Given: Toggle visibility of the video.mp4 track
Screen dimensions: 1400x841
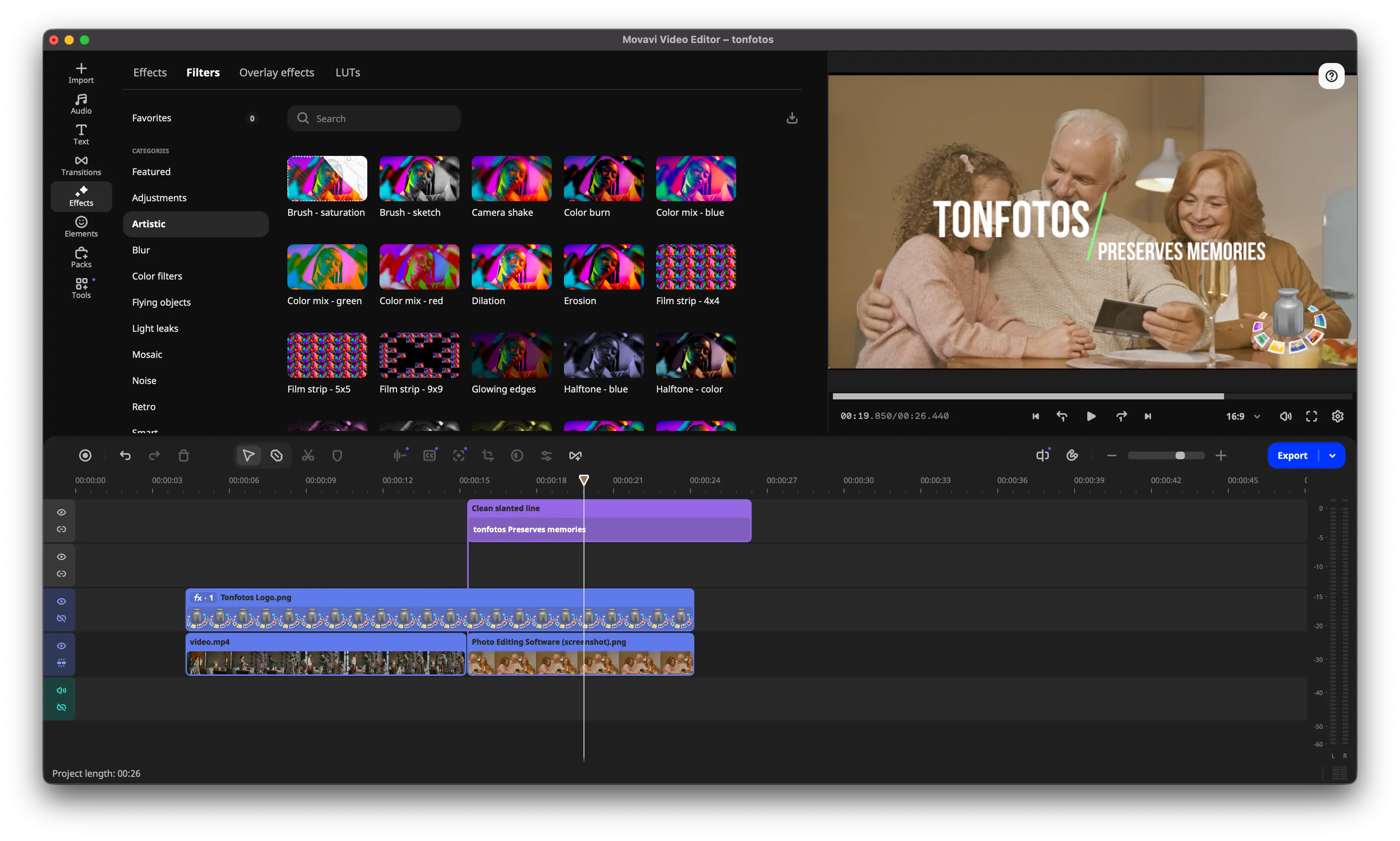Looking at the screenshot, I should (61, 646).
